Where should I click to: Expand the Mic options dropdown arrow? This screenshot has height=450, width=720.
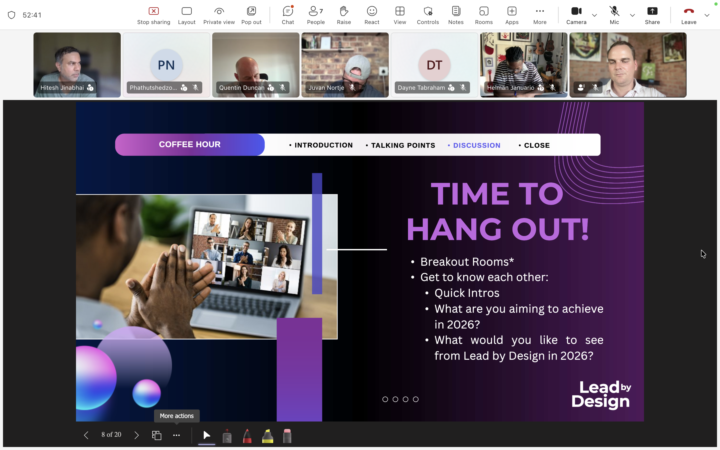click(x=634, y=15)
